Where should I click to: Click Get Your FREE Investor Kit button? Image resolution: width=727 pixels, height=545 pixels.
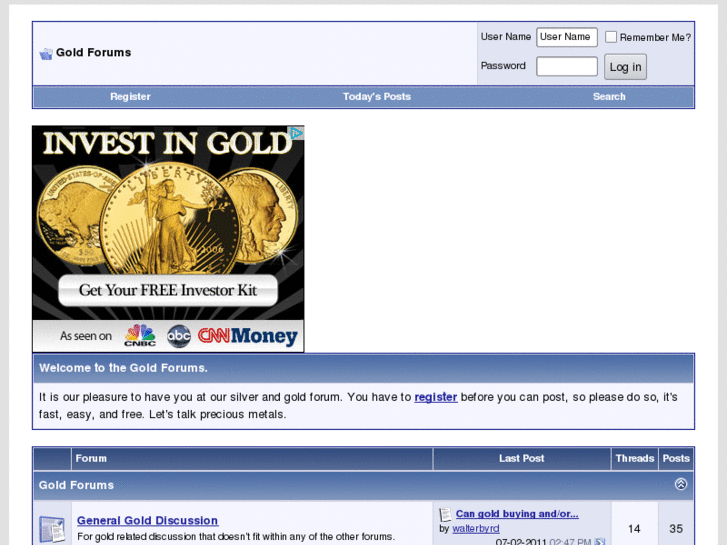[x=168, y=290]
